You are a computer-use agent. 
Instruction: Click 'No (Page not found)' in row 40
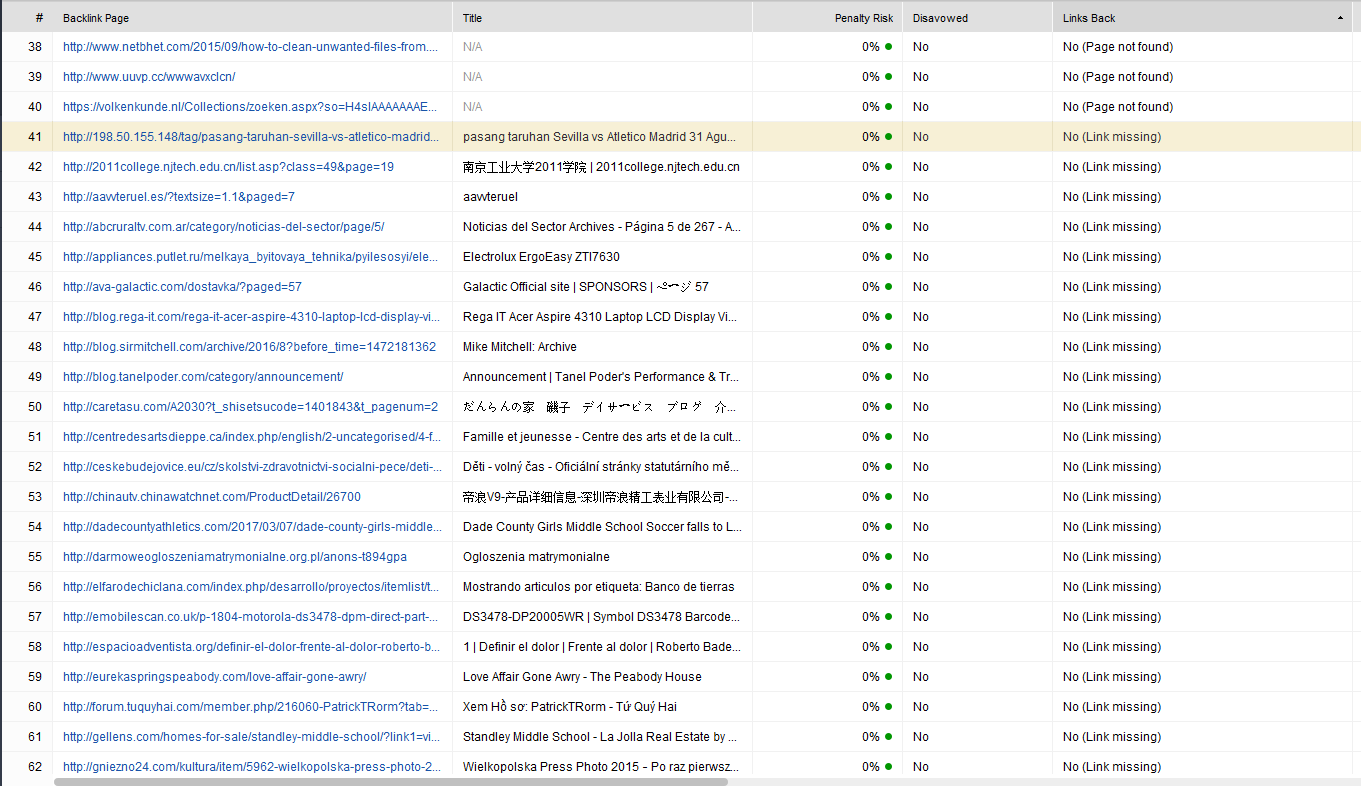coord(1118,107)
